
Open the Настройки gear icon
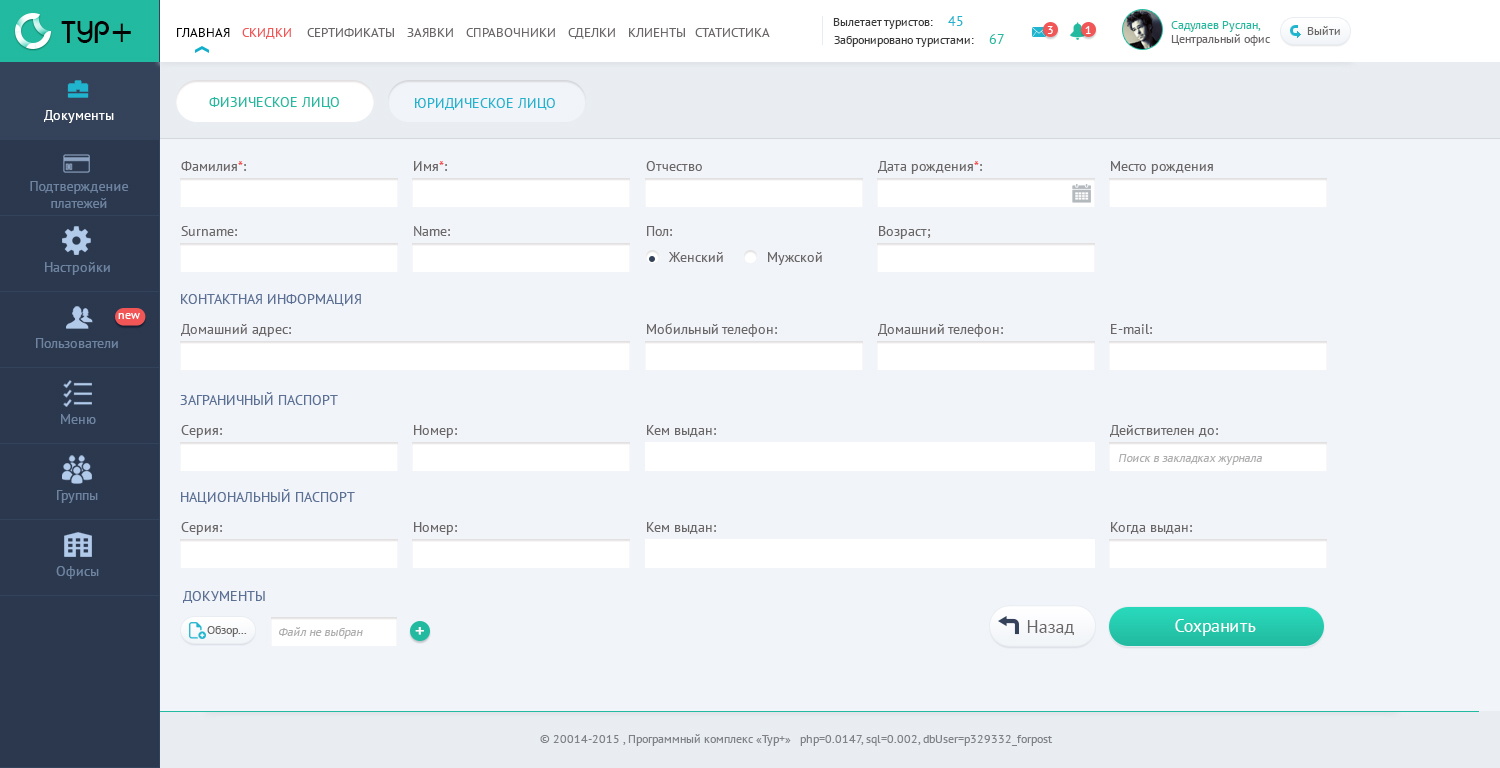point(77,240)
